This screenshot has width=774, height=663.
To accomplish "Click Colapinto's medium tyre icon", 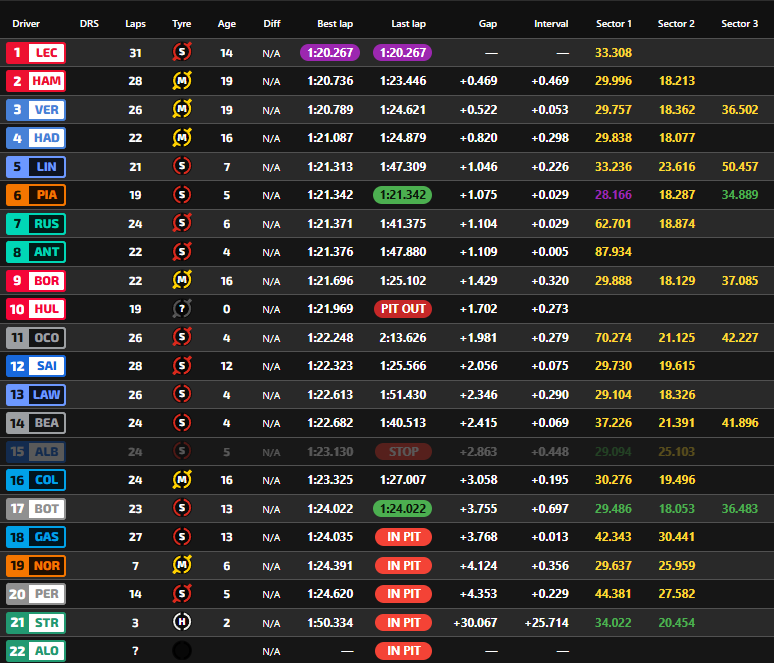I will pyautogui.click(x=181, y=480).
